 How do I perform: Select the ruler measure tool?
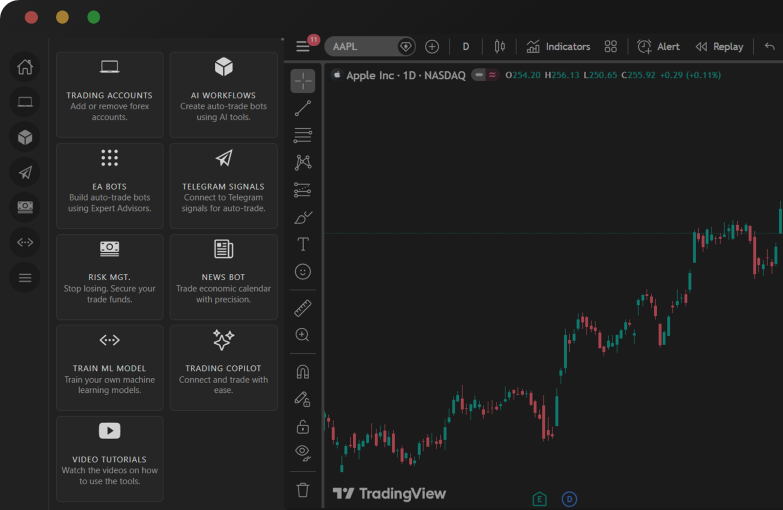coord(303,308)
